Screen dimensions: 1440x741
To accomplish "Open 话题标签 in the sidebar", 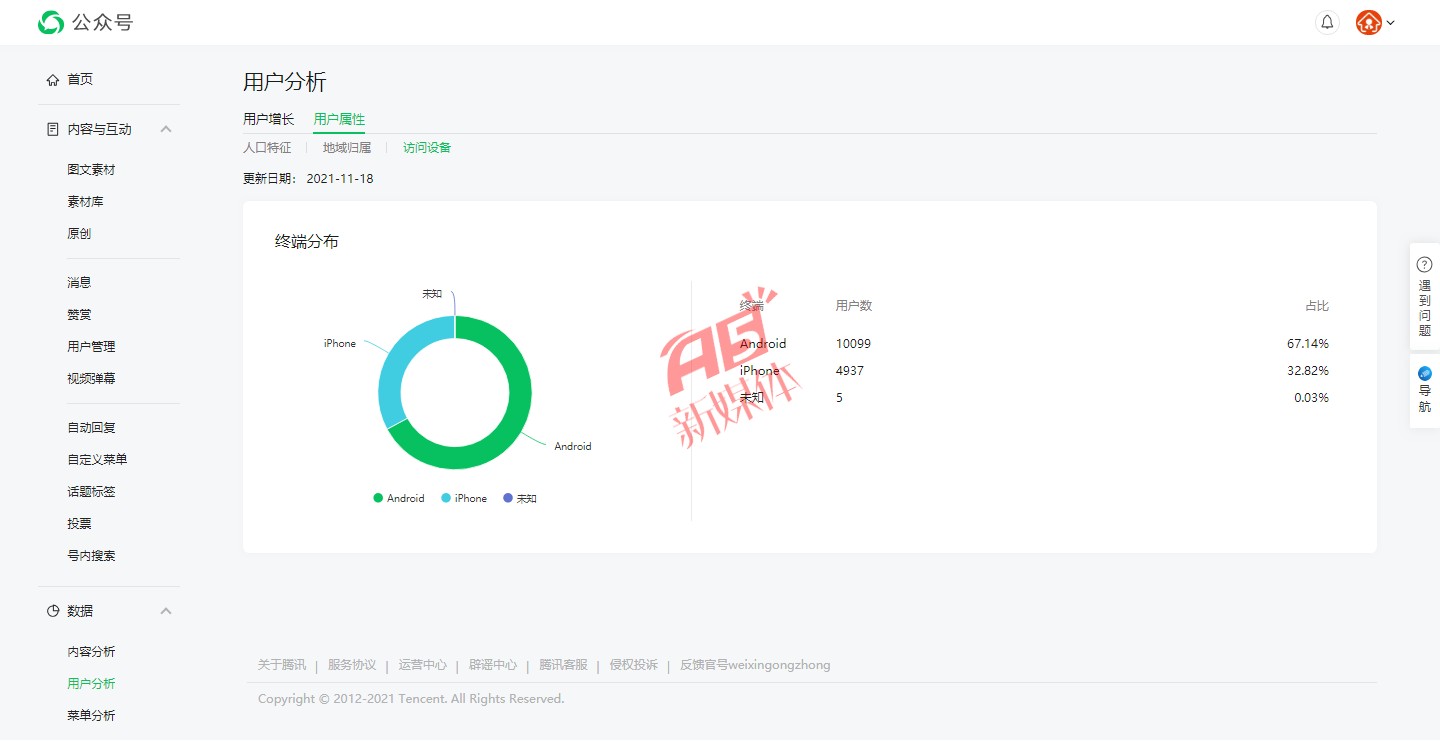I will (91, 492).
